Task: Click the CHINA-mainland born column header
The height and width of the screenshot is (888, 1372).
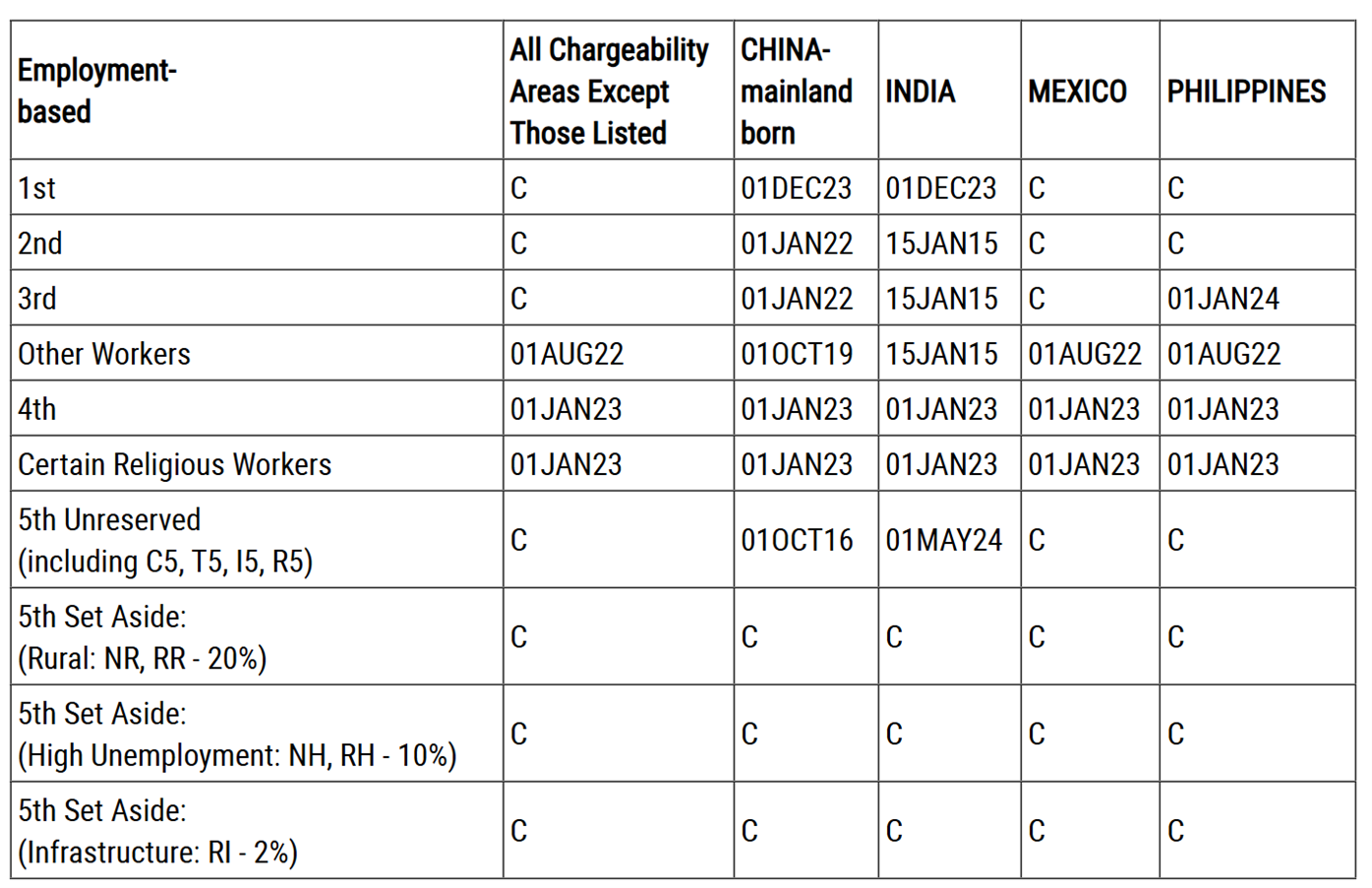Action: coord(796,90)
